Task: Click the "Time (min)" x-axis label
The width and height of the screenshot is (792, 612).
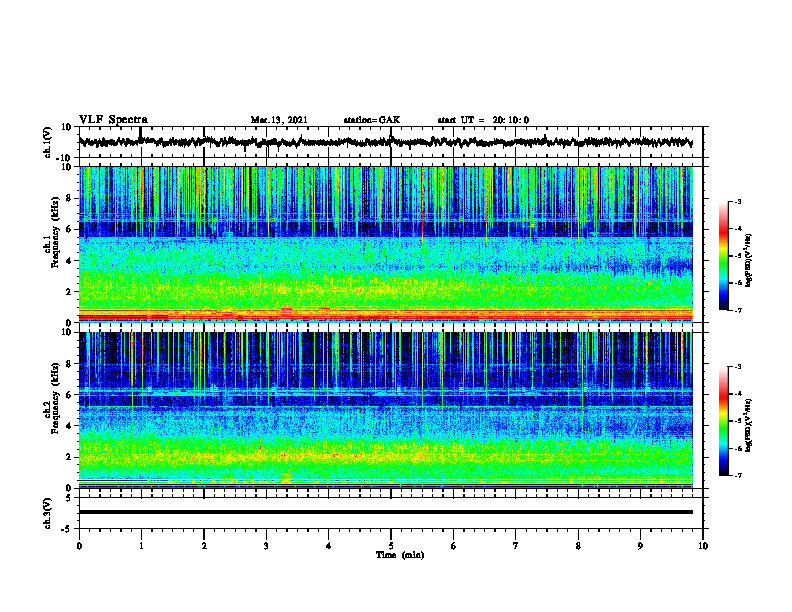Action: point(400,555)
